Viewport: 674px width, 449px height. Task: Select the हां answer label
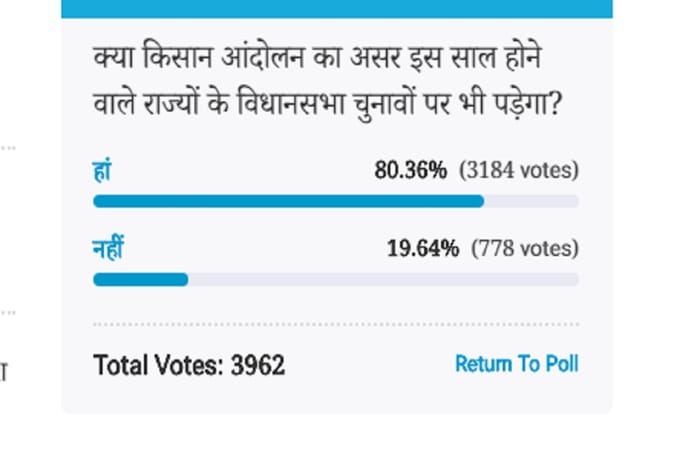102,171
